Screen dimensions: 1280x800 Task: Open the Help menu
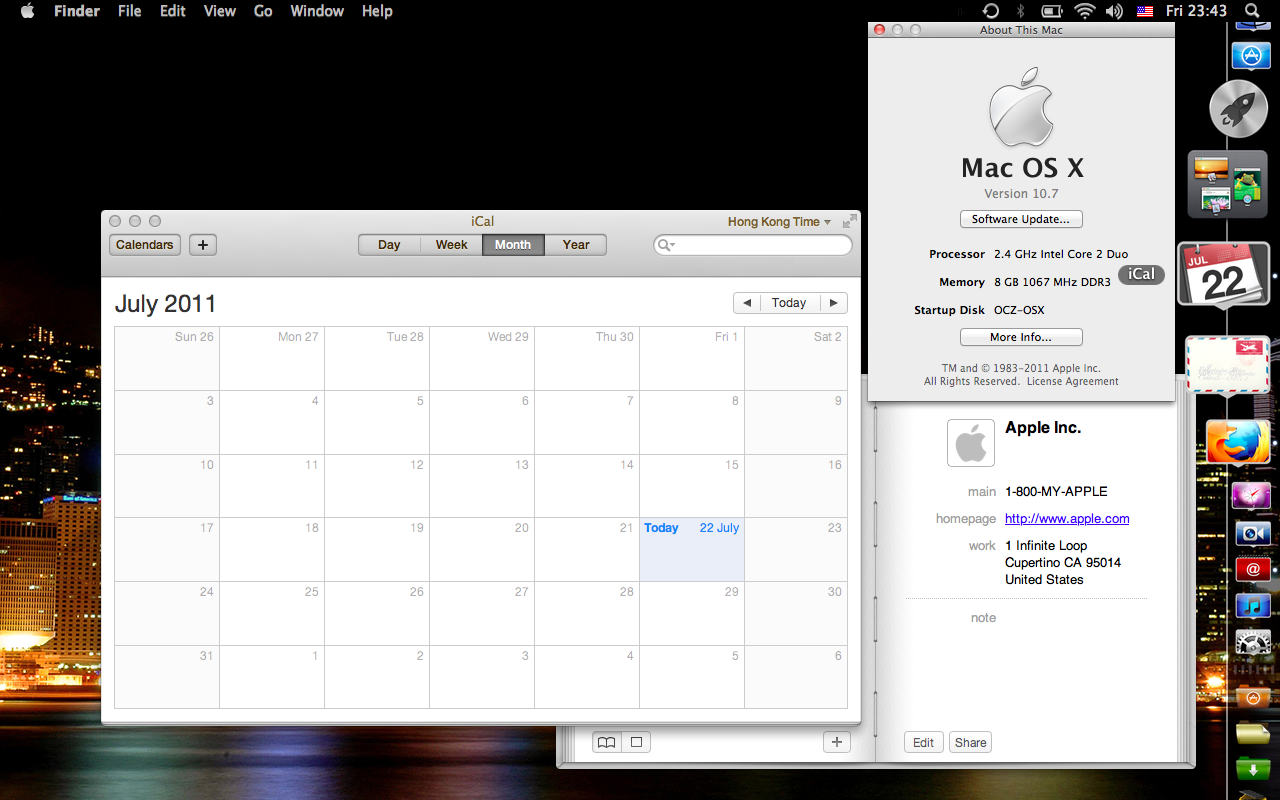377,11
